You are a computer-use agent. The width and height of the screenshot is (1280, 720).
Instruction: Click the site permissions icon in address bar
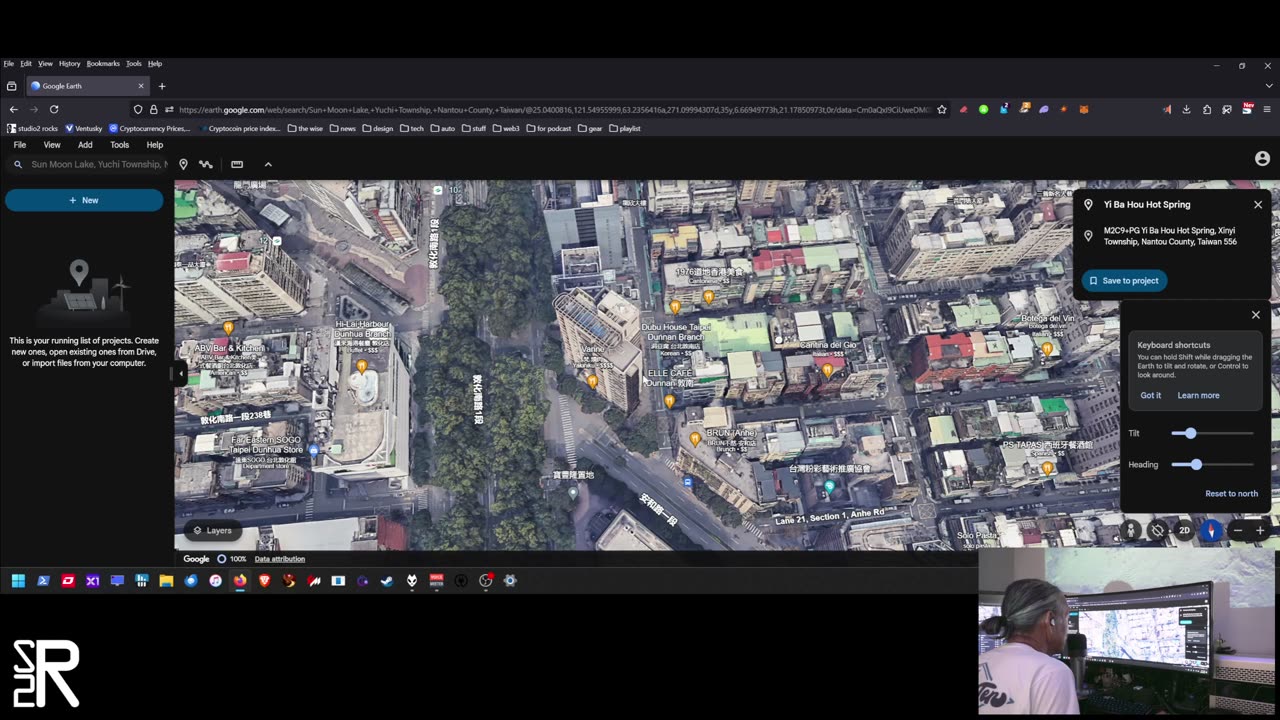169,109
